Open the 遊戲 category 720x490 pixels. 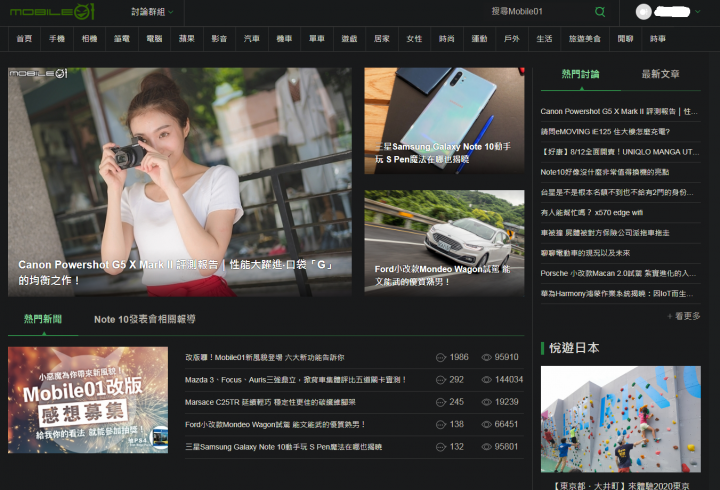[x=349, y=39]
